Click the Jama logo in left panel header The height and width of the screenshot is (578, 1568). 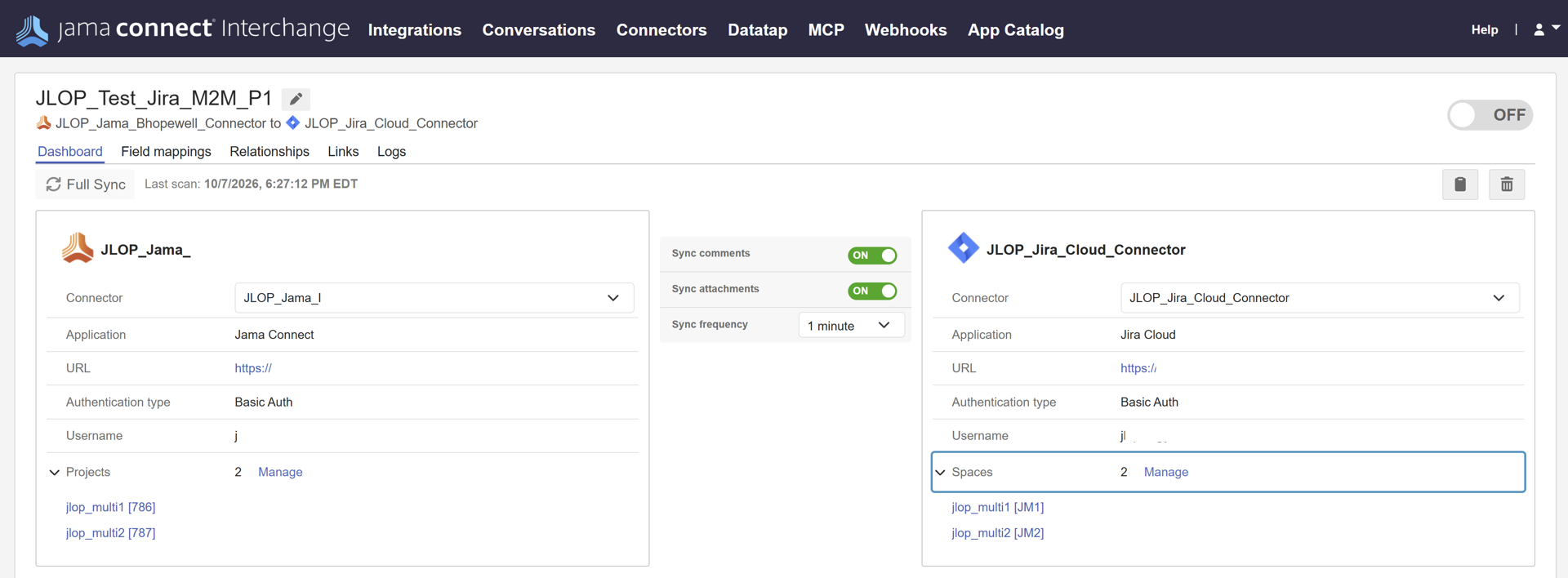[x=78, y=248]
